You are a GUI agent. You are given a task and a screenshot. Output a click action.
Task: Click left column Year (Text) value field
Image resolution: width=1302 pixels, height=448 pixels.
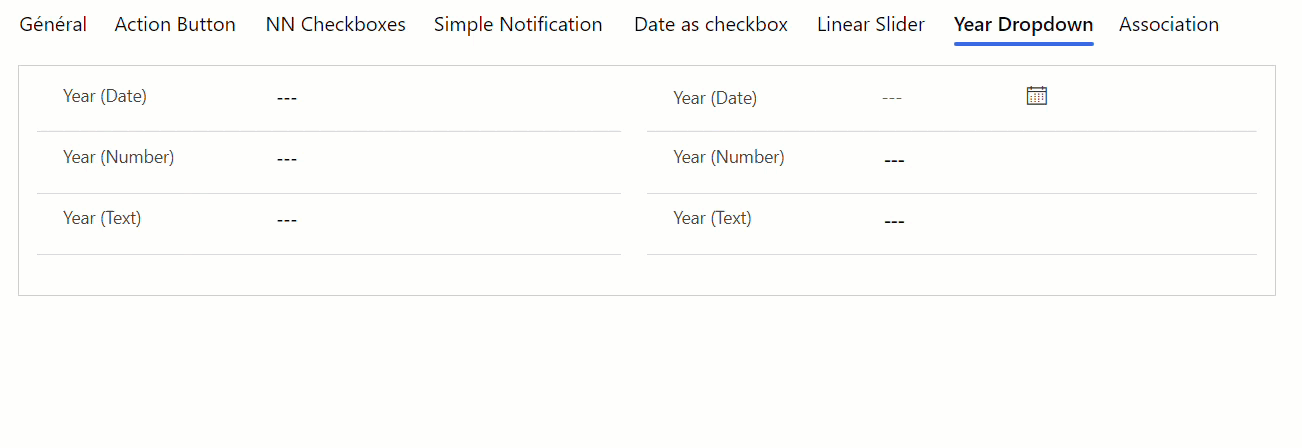[287, 220]
